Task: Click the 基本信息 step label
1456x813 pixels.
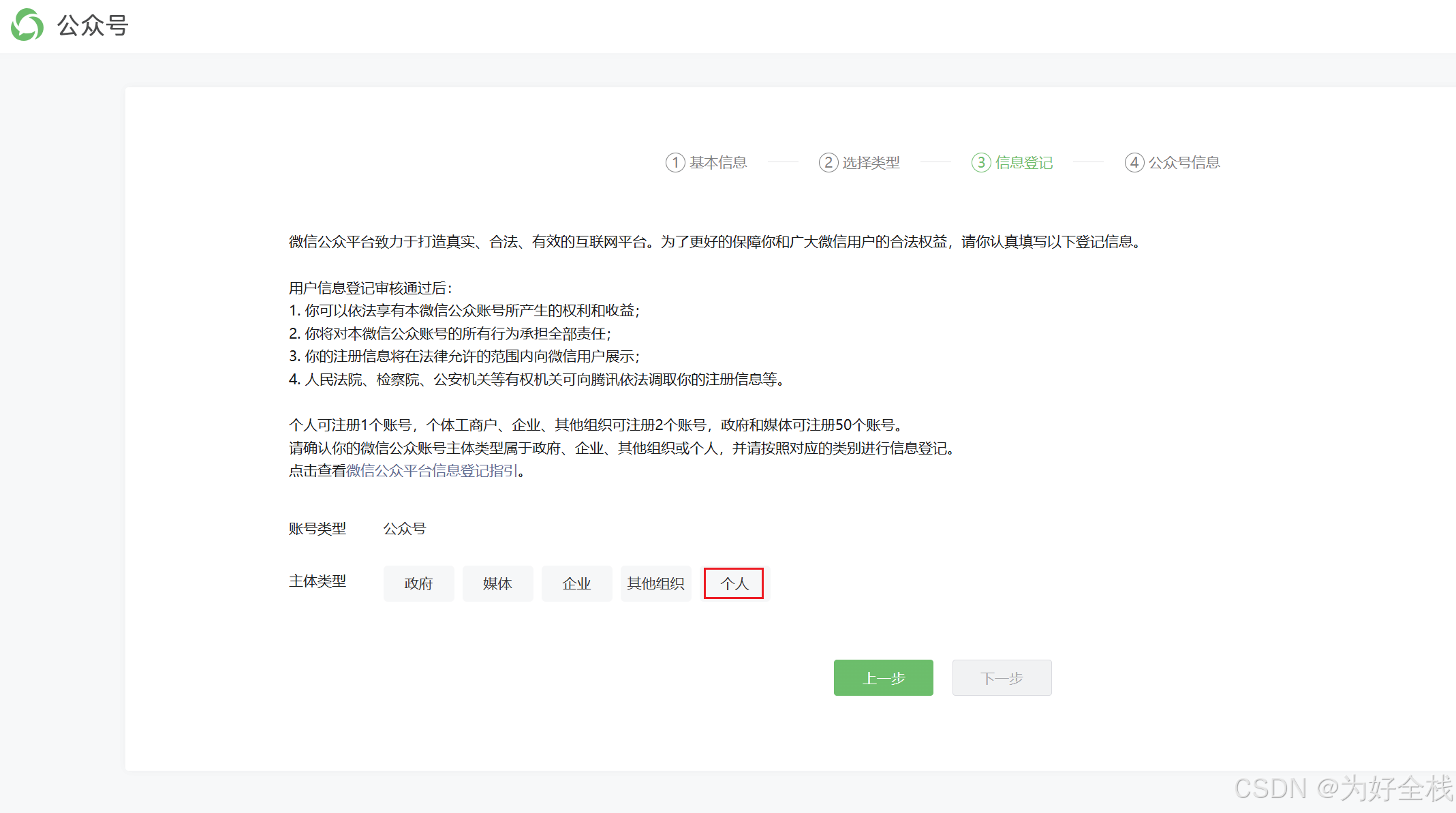Action: coord(718,162)
